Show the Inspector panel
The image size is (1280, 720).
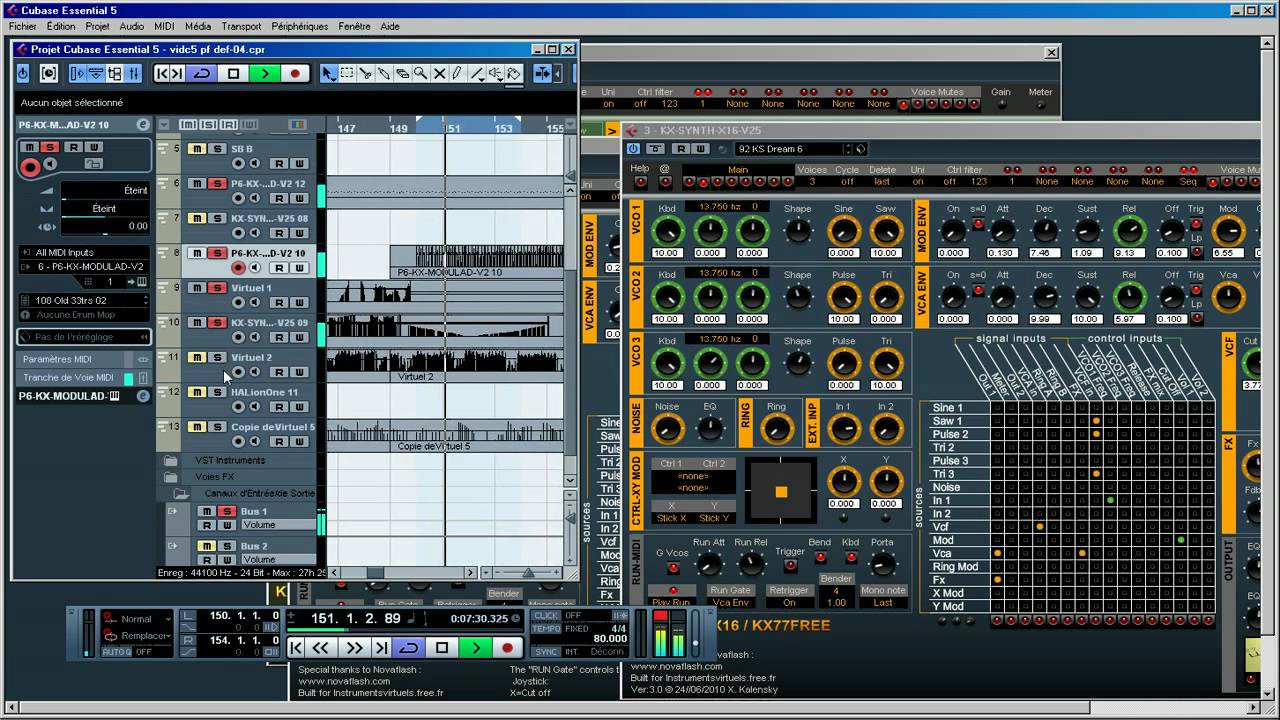(x=78, y=73)
